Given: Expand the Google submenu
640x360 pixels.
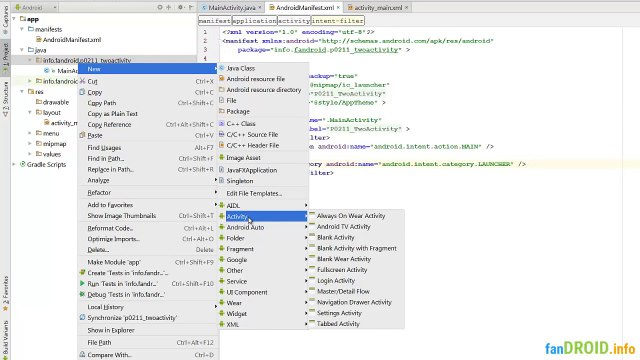Looking at the screenshot, I should tap(263, 260).
